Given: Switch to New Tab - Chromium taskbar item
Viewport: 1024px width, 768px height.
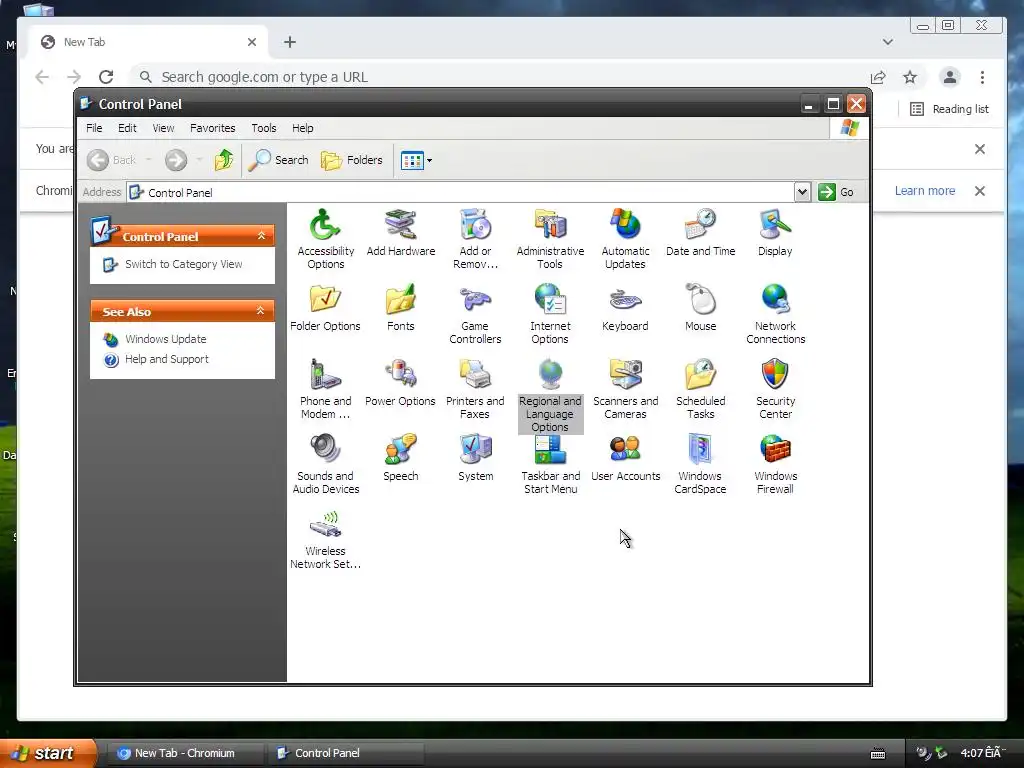Looking at the screenshot, I should coord(184,753).
